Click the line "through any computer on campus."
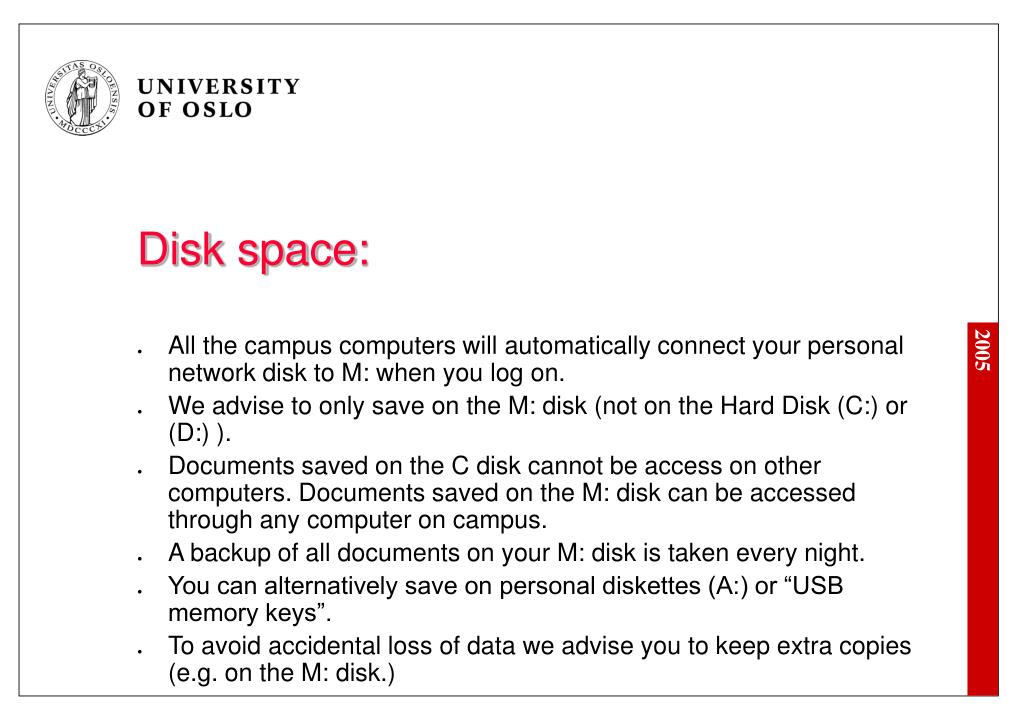Screen dimensions: 1024x720 (x=357, y=520)
